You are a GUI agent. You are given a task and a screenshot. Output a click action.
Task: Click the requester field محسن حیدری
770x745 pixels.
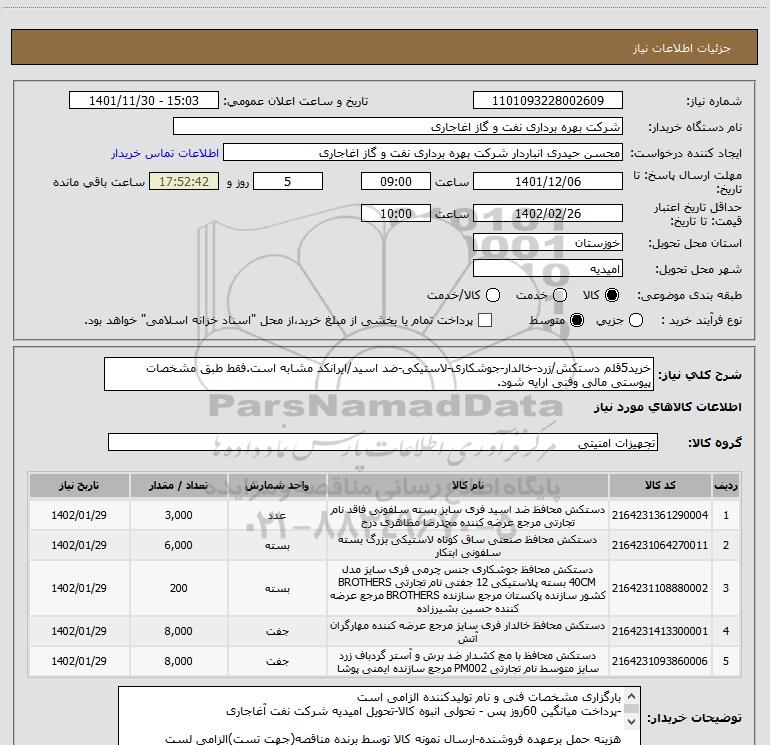tap(423, 153)
